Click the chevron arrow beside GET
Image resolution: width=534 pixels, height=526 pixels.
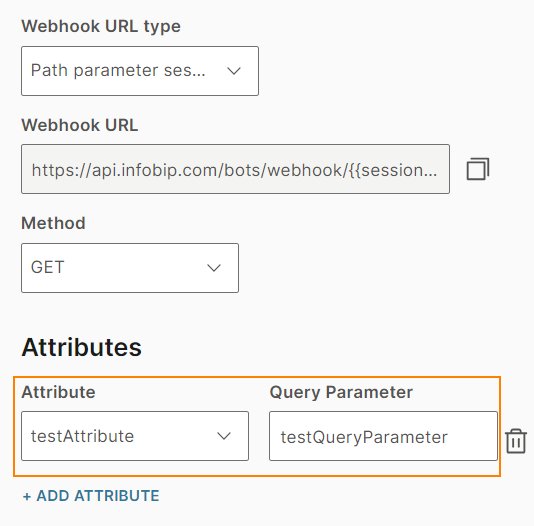click(x=214, y=268)
